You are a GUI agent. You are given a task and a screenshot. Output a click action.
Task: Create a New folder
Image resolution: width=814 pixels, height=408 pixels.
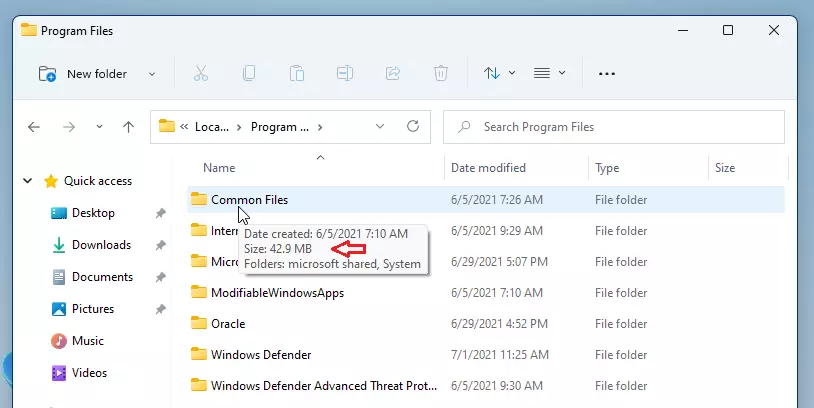pyautogui.click(x=83, y=74)
